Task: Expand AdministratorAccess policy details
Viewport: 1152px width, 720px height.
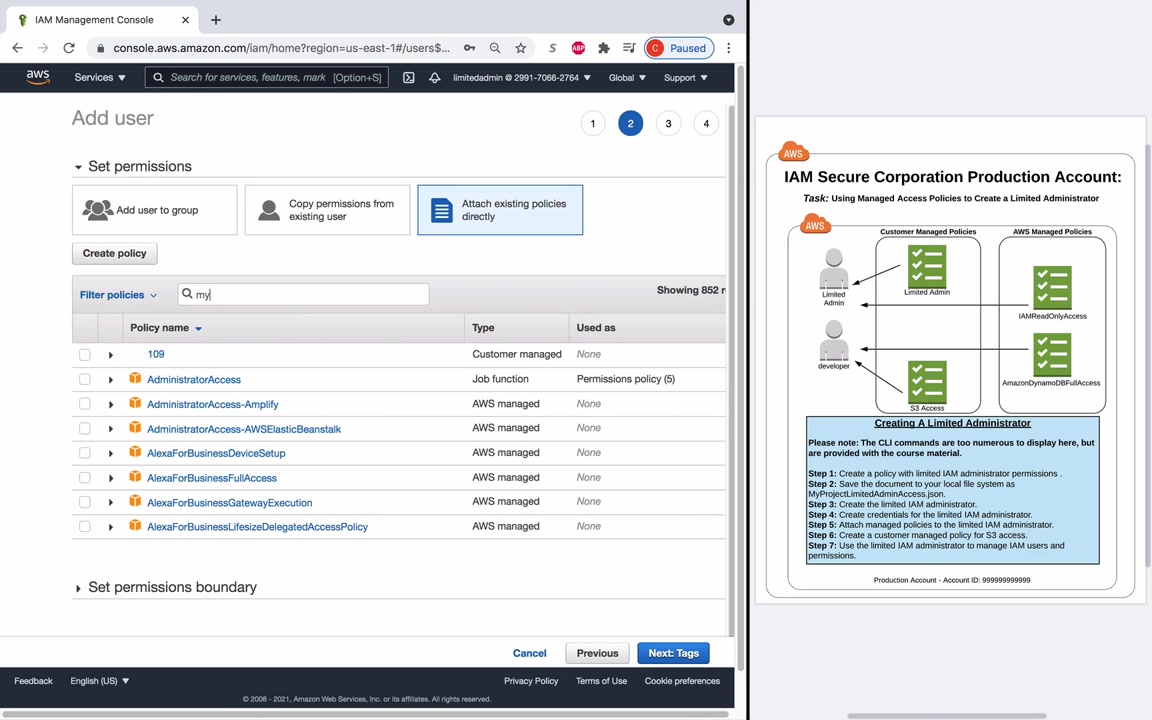Action: tap(111, 380)
